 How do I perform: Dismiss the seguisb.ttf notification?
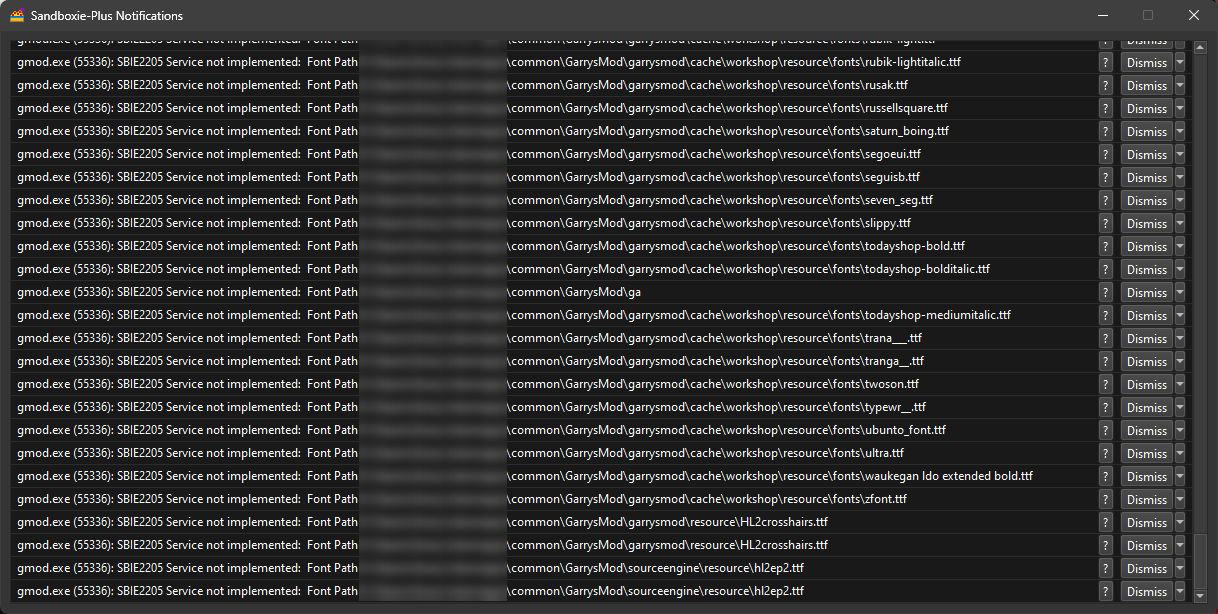1146,177
